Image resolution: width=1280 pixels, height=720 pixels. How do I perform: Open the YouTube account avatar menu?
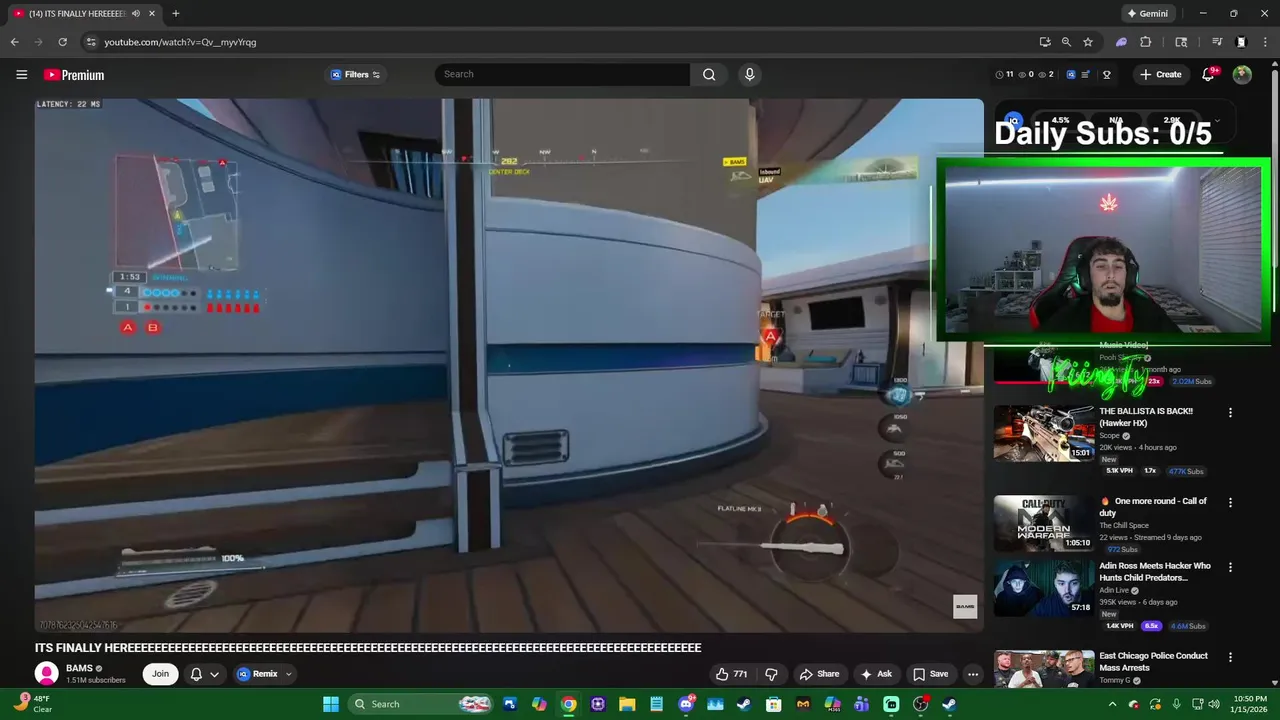pyautogui.click(x=1242, y=74)
